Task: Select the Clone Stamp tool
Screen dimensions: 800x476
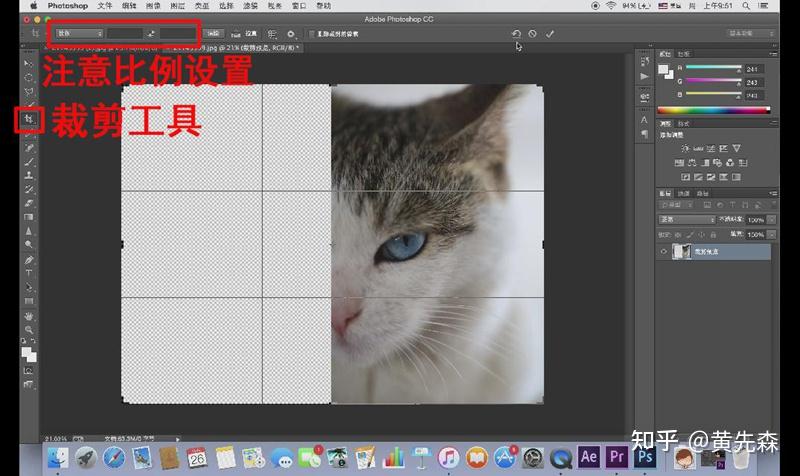Action: (x=29, y=176)
